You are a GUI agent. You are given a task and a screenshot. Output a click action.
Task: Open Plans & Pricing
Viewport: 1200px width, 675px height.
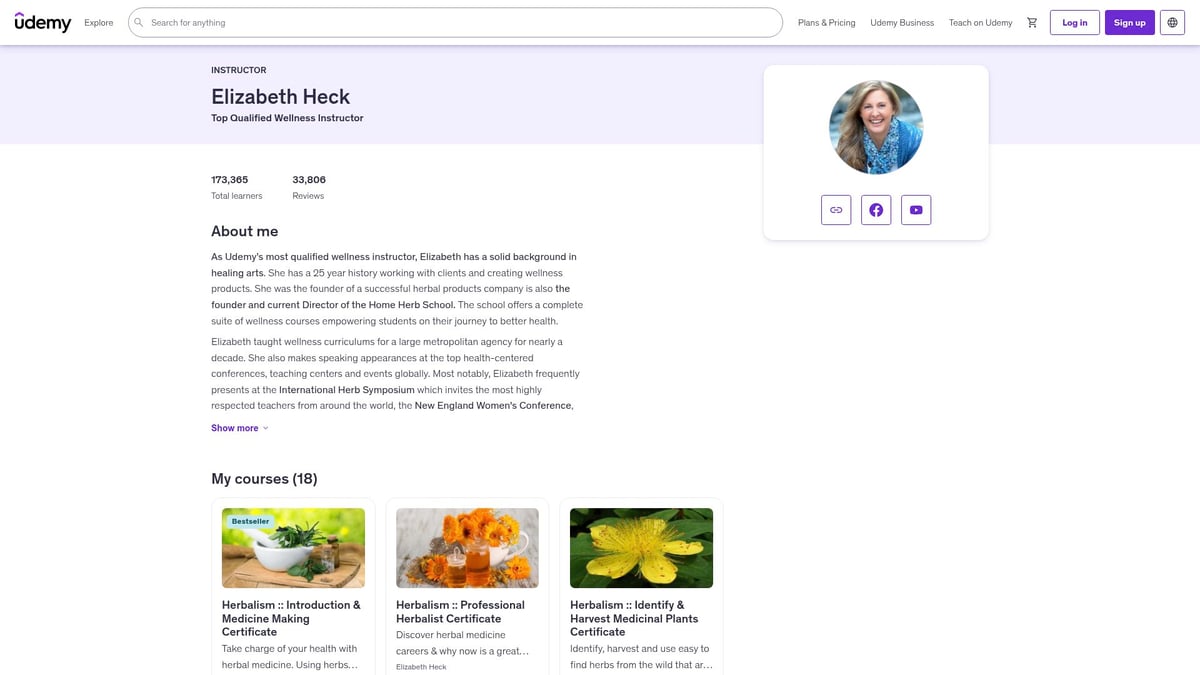[826, 21]
